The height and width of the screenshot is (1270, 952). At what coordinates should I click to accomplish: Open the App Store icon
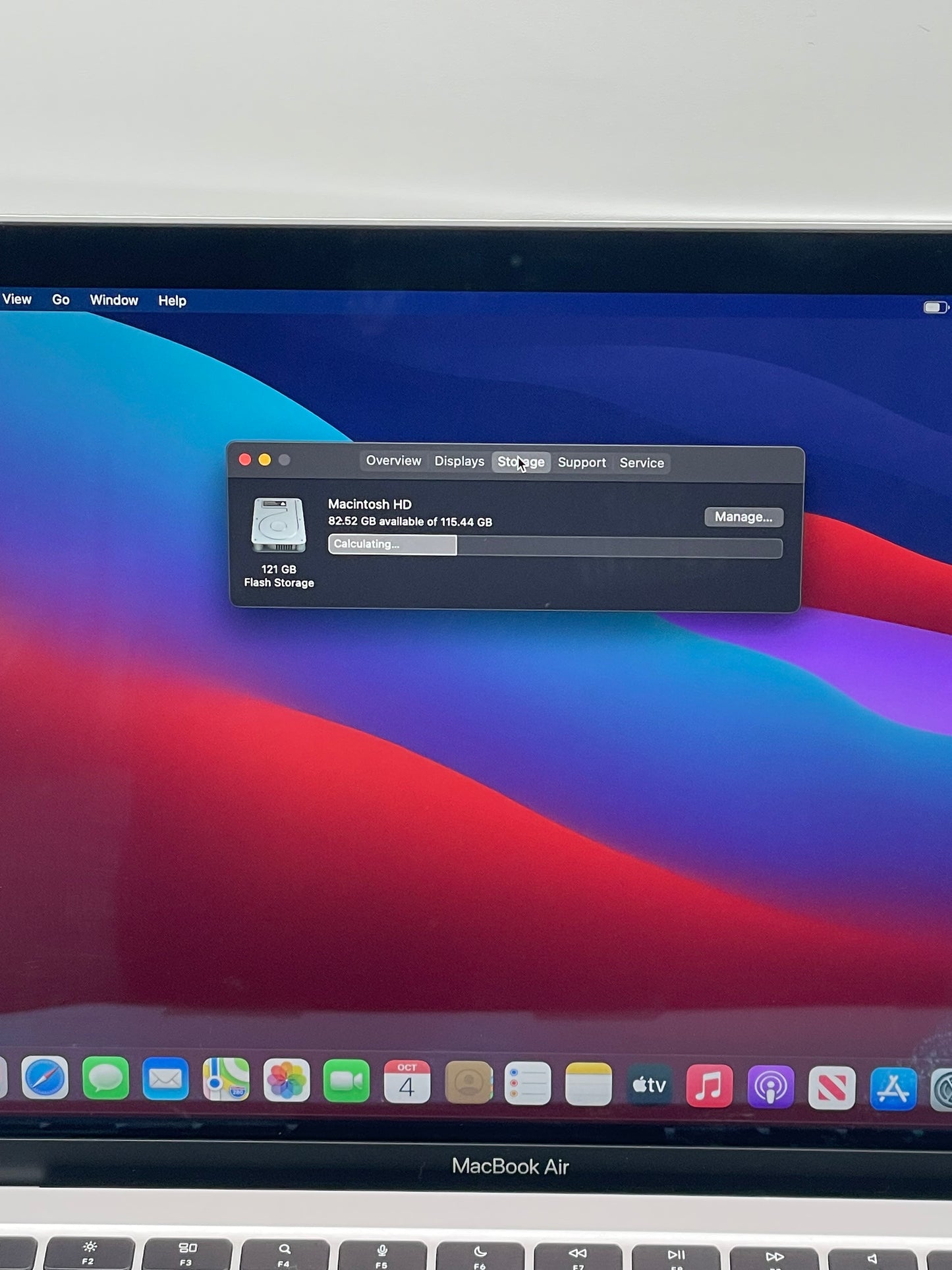pos(893,1089)
